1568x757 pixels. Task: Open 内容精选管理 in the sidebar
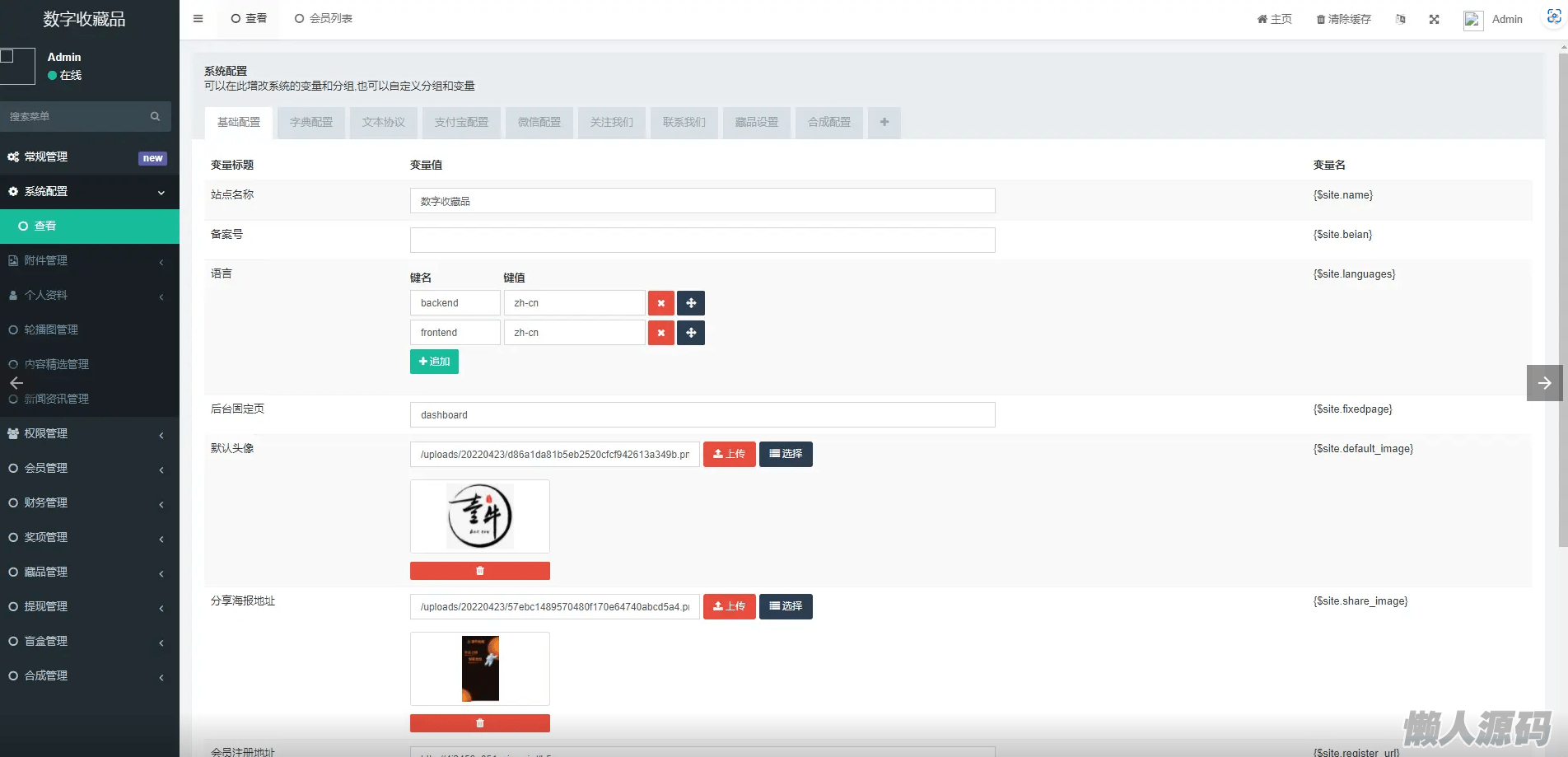pyautogui.click(x=90, y=365)
